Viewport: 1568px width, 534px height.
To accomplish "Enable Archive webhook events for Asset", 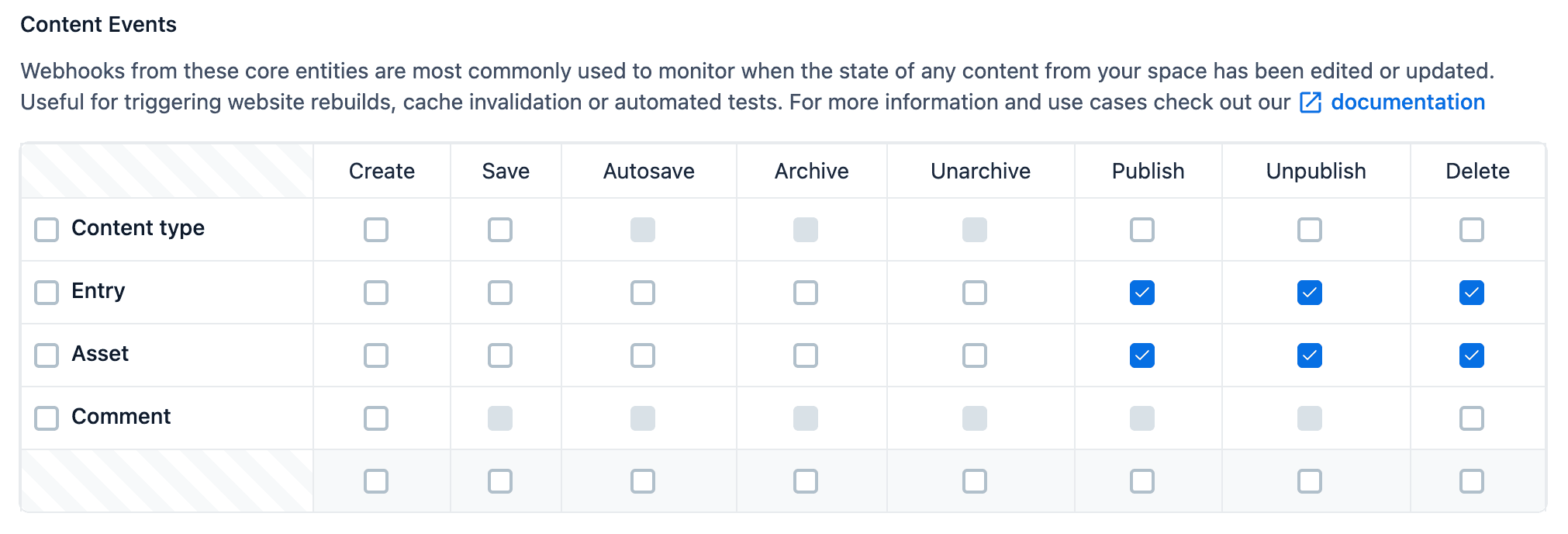I will 806,355.
